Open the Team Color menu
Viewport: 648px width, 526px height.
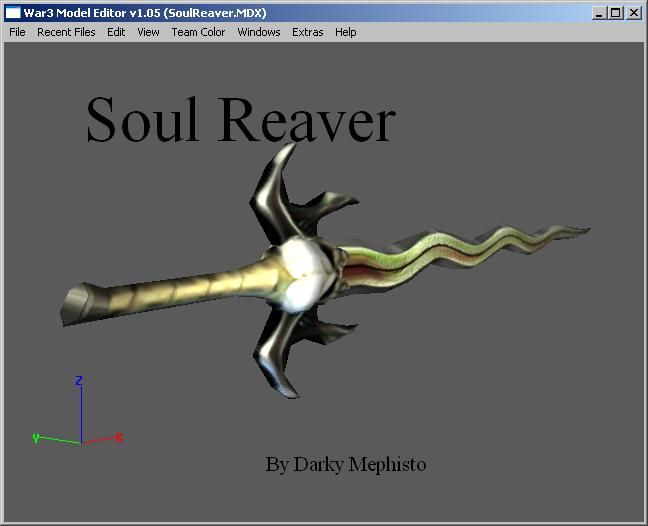tap(198, 32)
